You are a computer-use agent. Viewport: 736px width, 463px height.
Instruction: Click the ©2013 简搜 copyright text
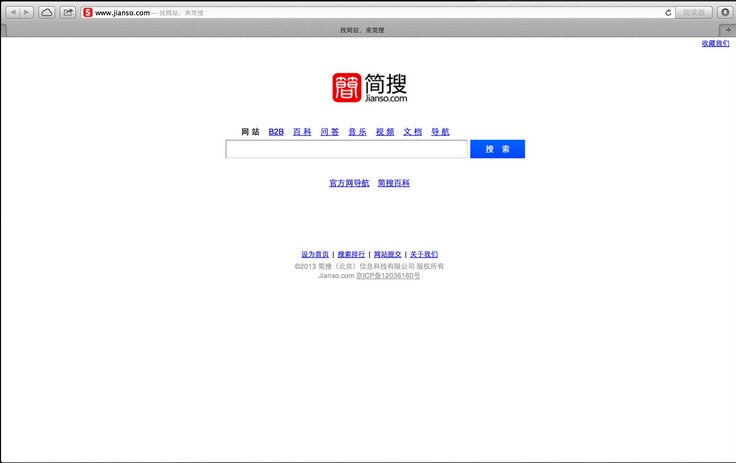tap(369, 266)
